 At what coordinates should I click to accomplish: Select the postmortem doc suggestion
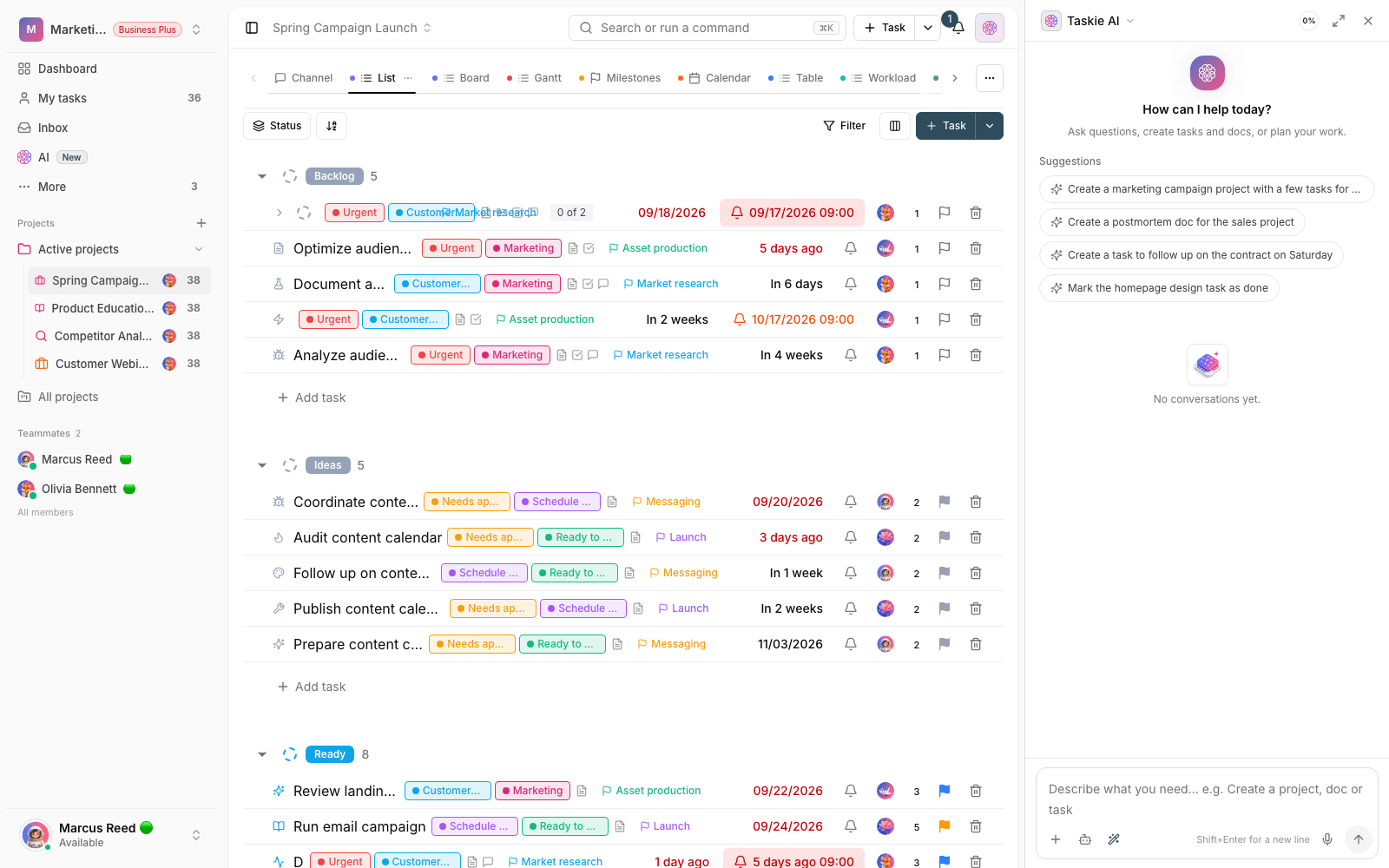[1172, 222]
